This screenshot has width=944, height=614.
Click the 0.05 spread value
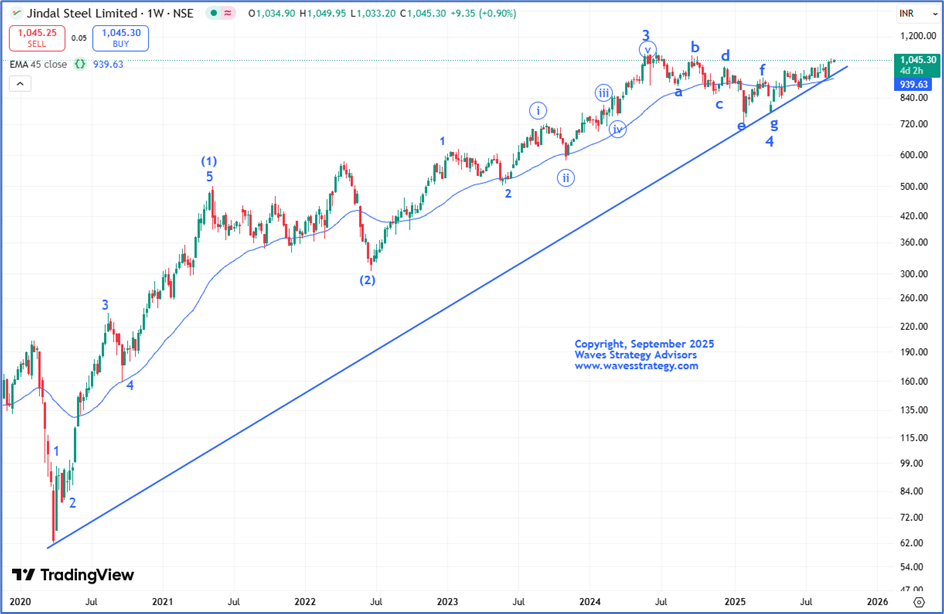[x=79, y=38]
